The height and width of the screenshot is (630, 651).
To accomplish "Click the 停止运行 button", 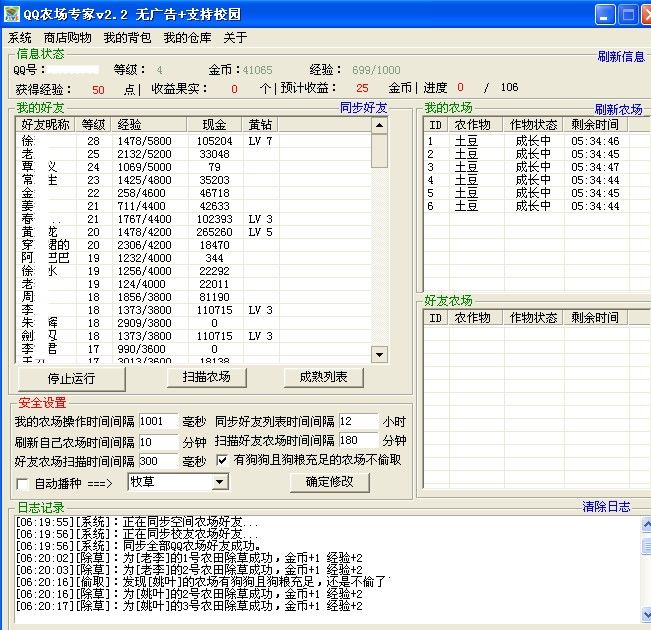I will coord(71,378).
